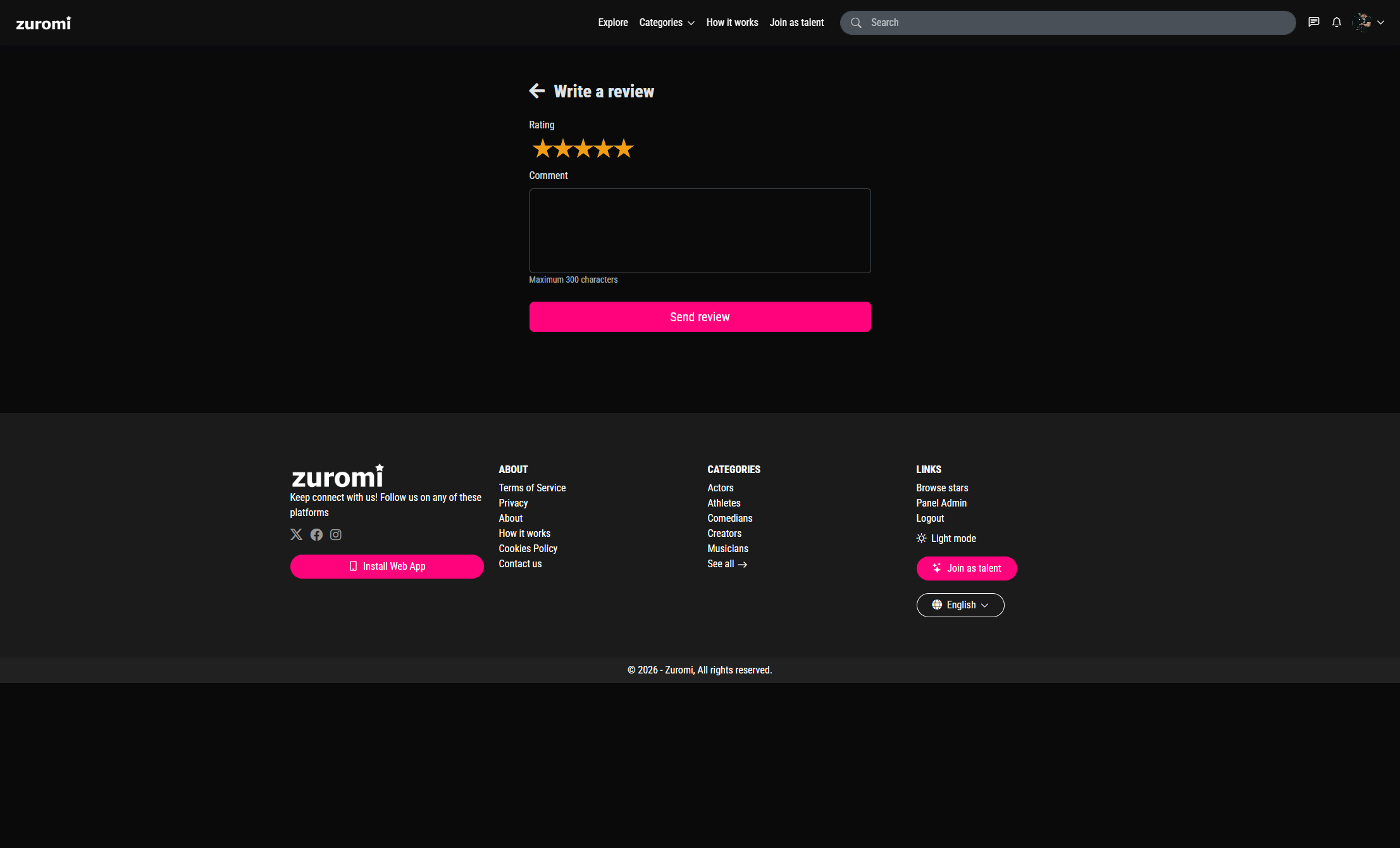Viewport: 1400px width, 848px height.
Task: Click the X (Twitter) social icon
Action: coord(296,534)
